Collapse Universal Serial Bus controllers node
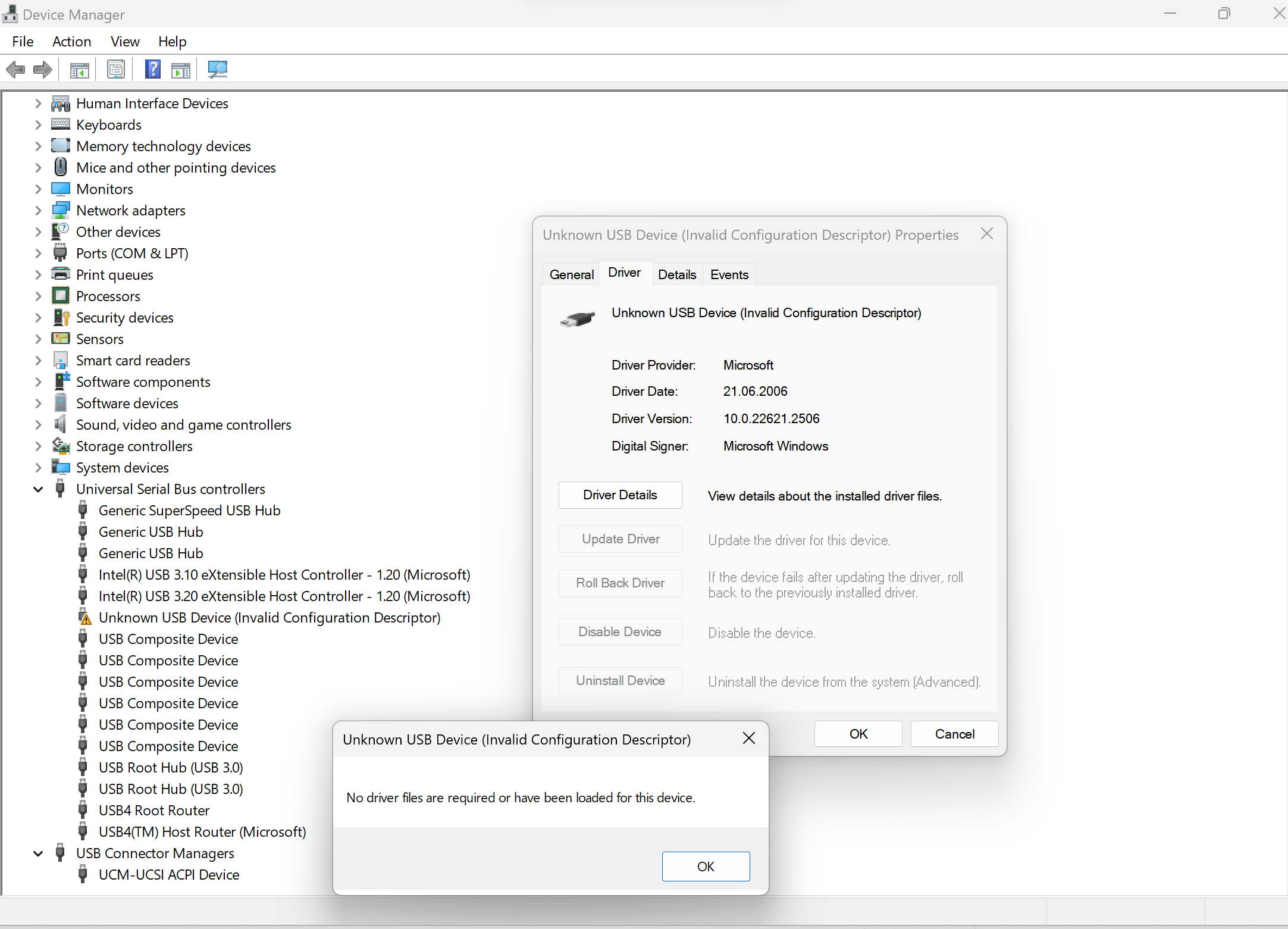The image size is (1288, 929). point(38,489)
